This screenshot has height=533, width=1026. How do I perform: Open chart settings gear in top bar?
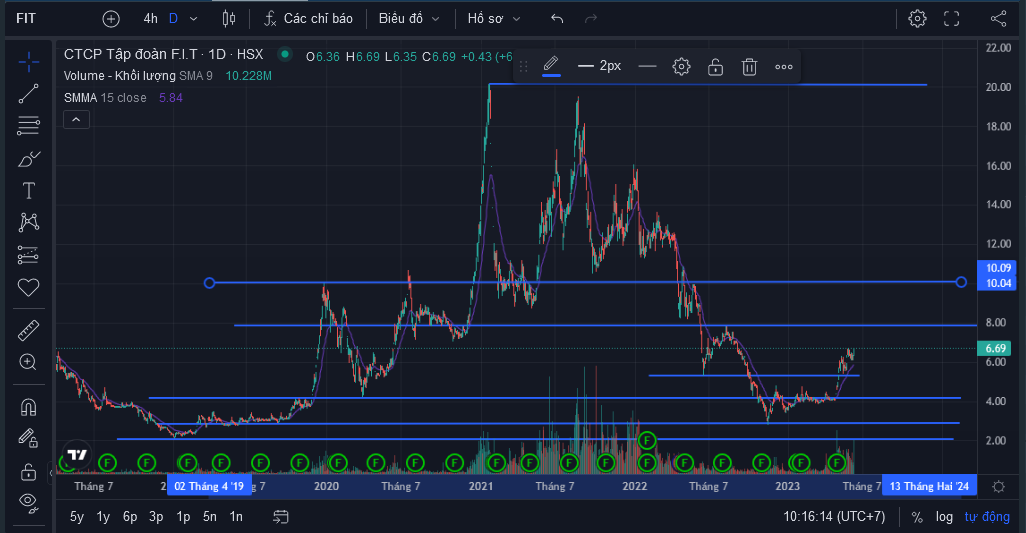click(917, 19)
